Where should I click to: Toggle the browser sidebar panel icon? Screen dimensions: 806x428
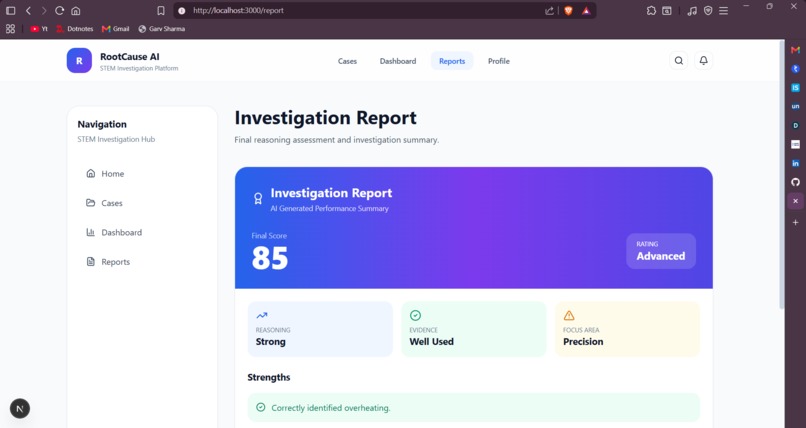[x=10, y=10]
